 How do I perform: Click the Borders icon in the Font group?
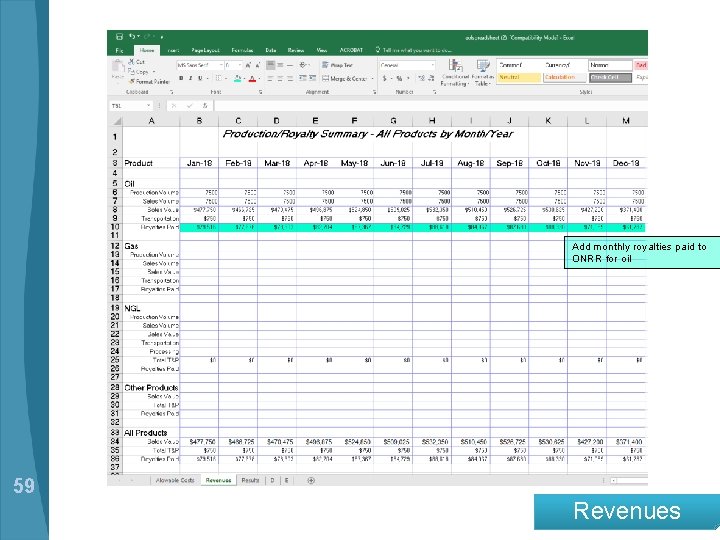219,79
